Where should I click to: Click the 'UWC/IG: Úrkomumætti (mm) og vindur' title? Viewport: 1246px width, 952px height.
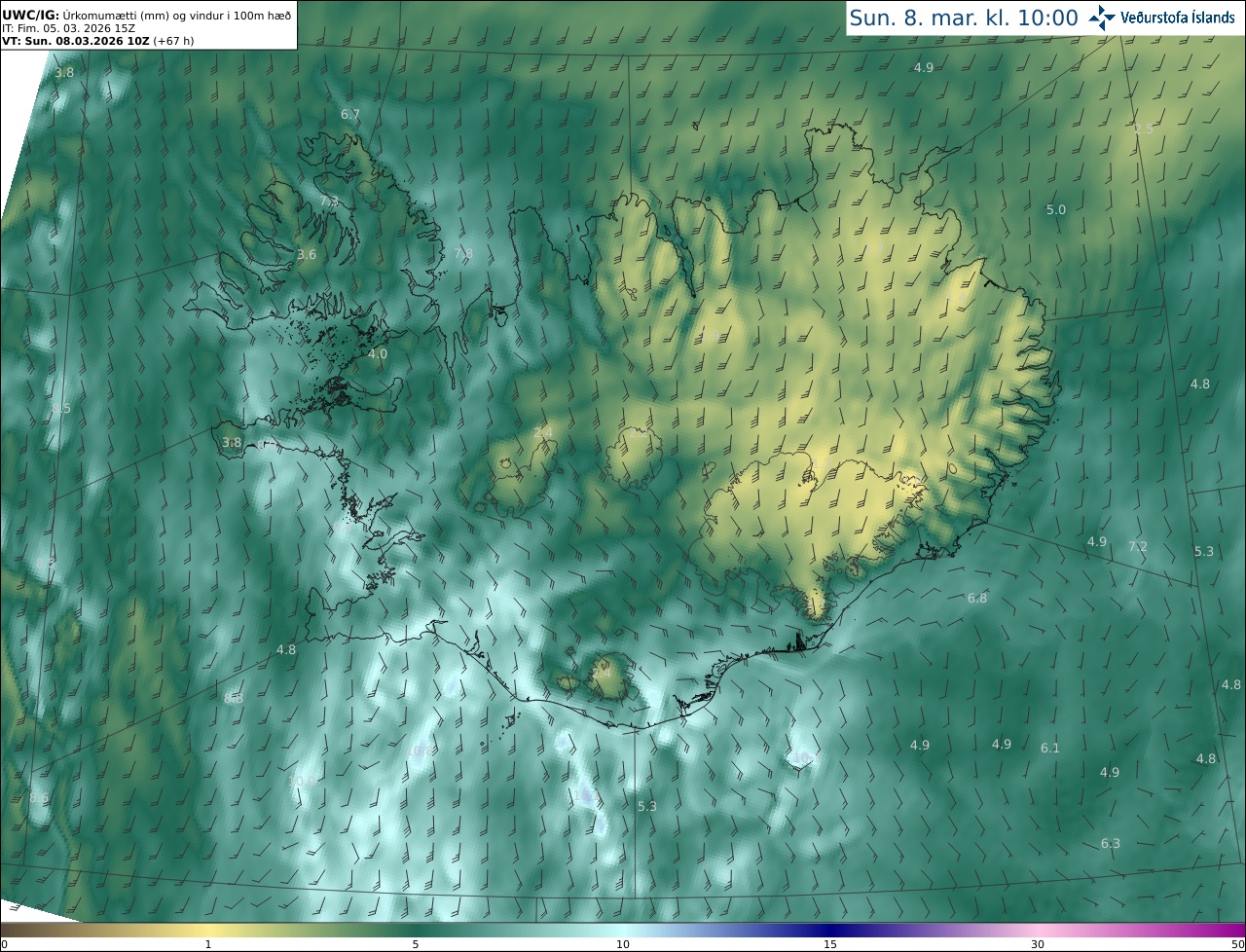click(x=146, y=15)
